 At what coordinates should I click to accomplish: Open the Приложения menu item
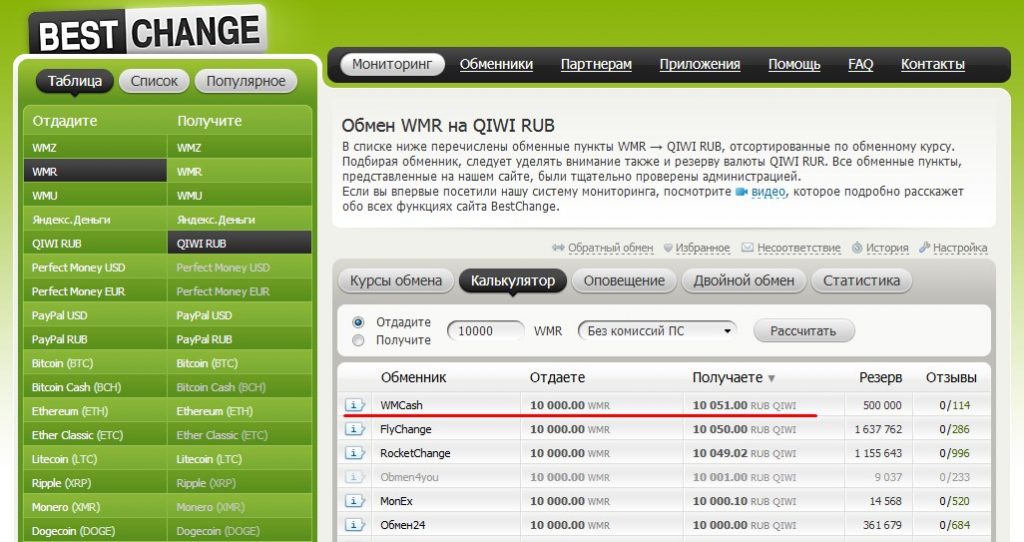(x=700, y=64)
